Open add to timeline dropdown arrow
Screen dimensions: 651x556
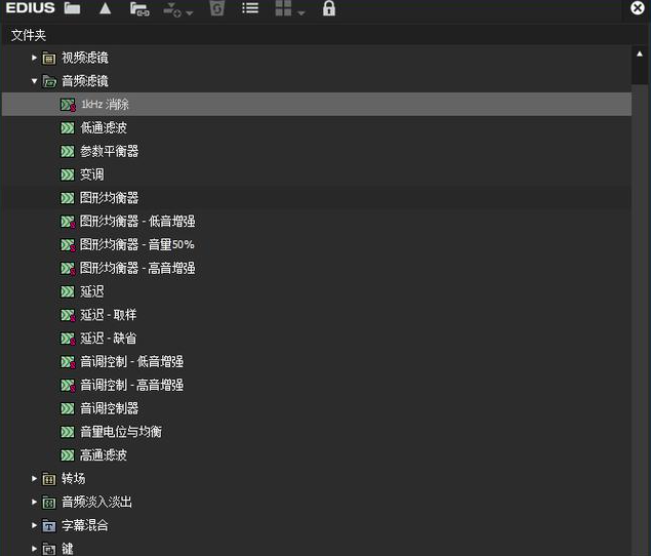[x=189, y=13]
